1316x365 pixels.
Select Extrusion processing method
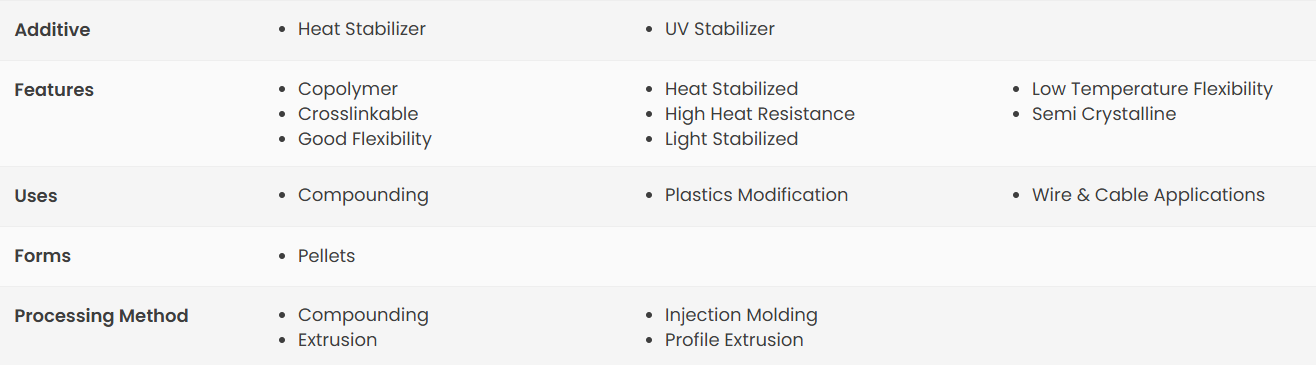[337, 340]
